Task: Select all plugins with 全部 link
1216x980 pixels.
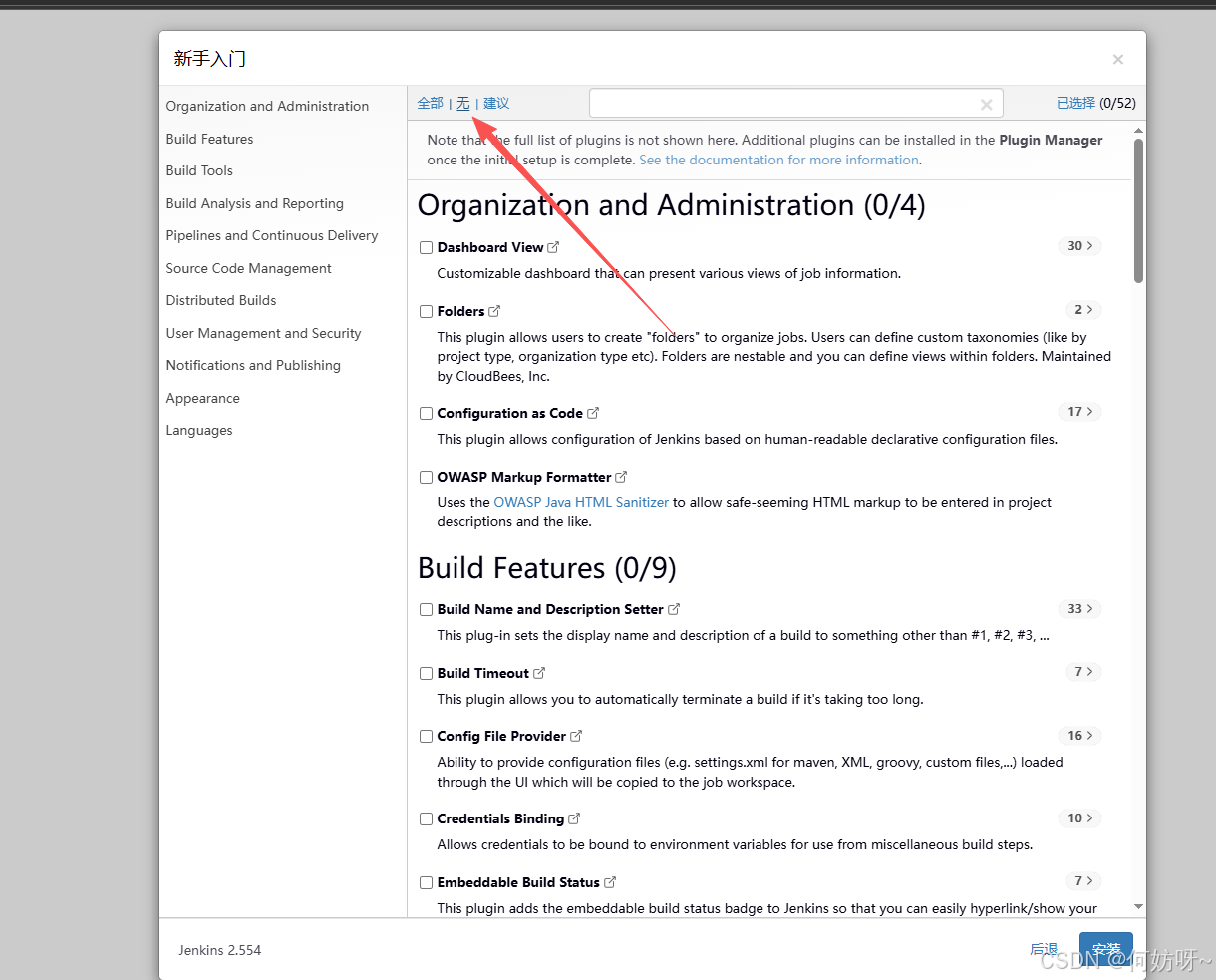Action: point(431,103)
